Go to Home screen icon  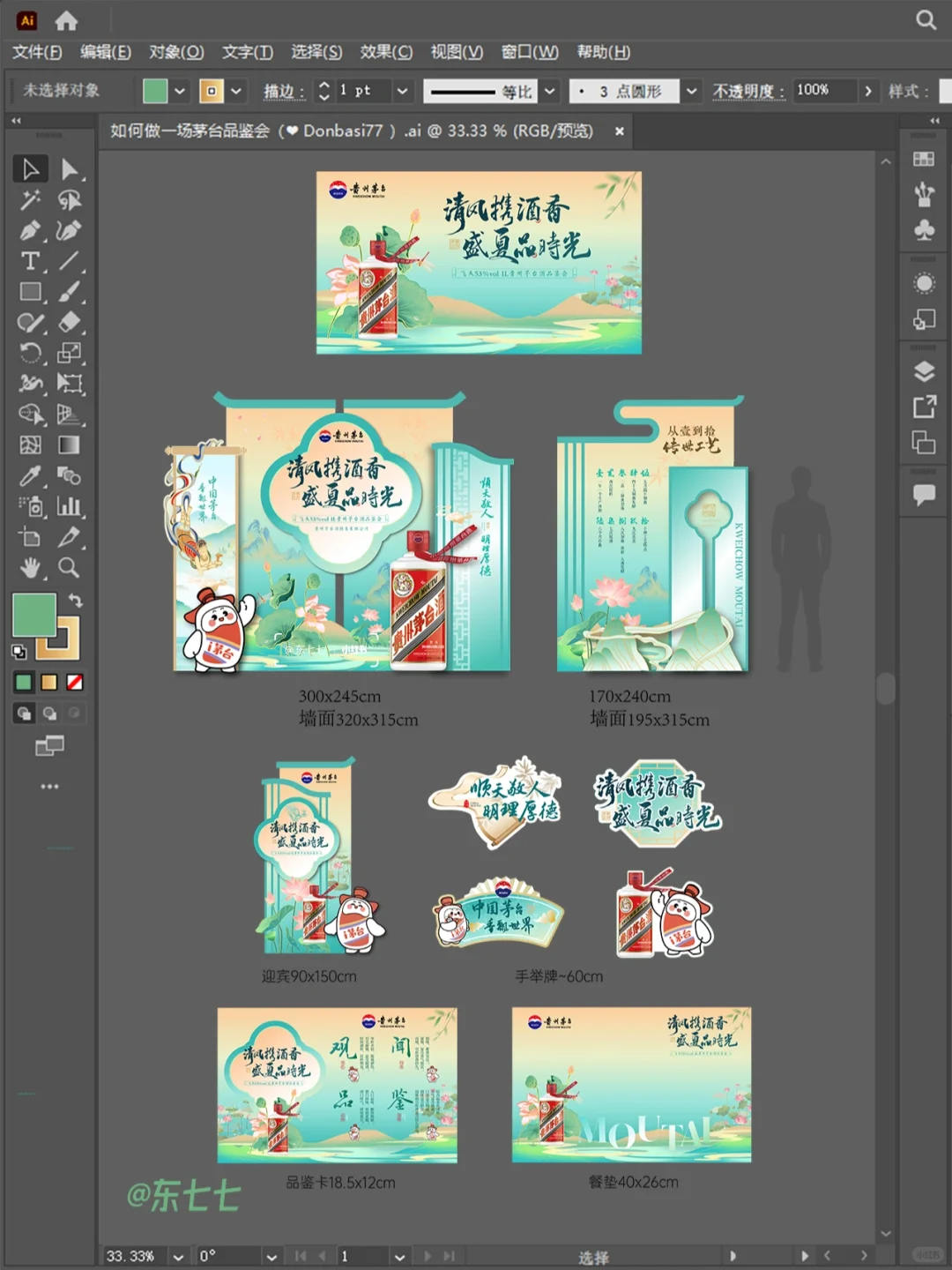pos(66,20)
